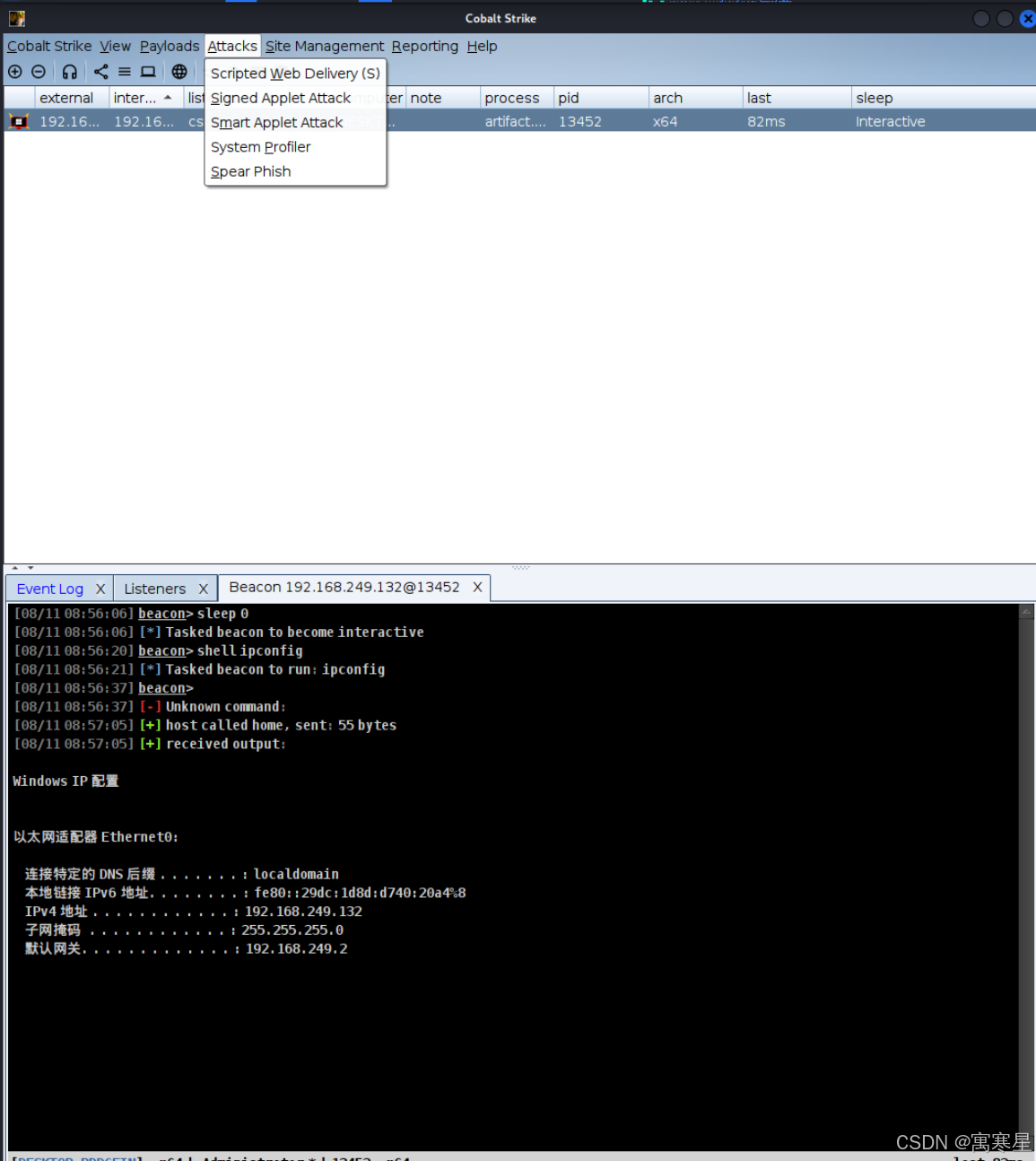Click the session's artifact process cell

516,121
